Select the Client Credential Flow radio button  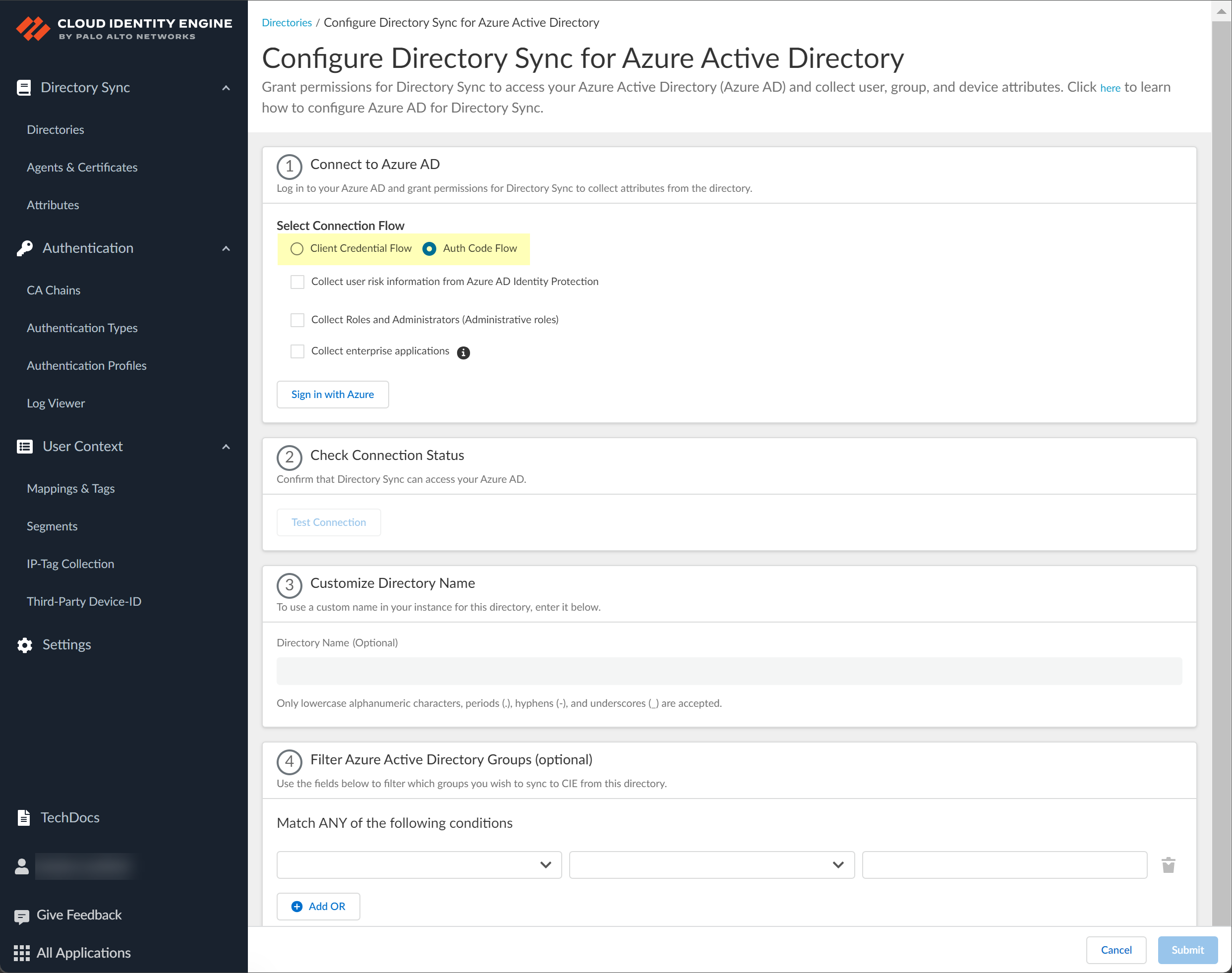[x=296, y=248]
